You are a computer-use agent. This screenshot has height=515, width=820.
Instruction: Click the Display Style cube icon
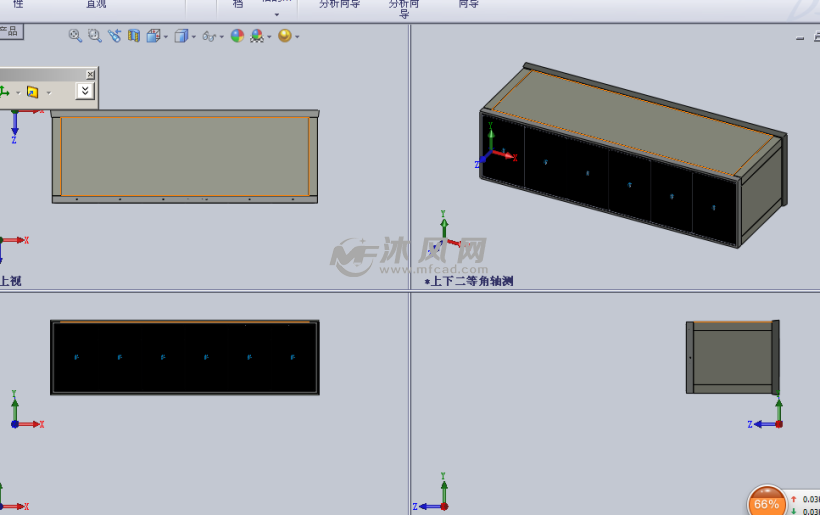point(181,36)
